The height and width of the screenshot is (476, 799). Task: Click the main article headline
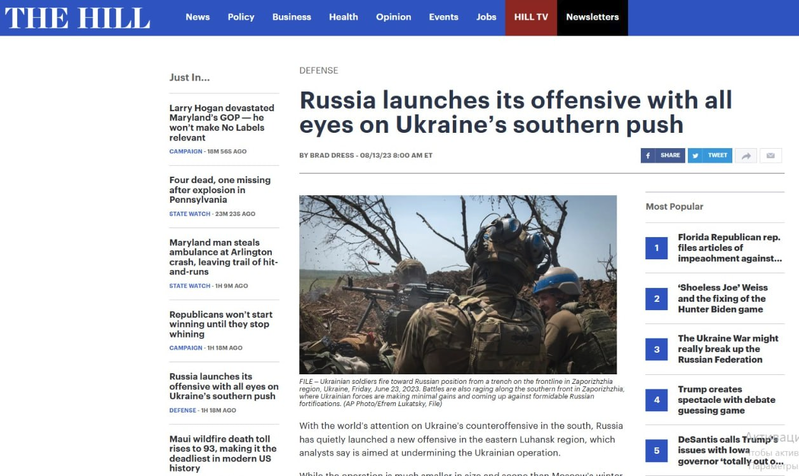[515, 112]
